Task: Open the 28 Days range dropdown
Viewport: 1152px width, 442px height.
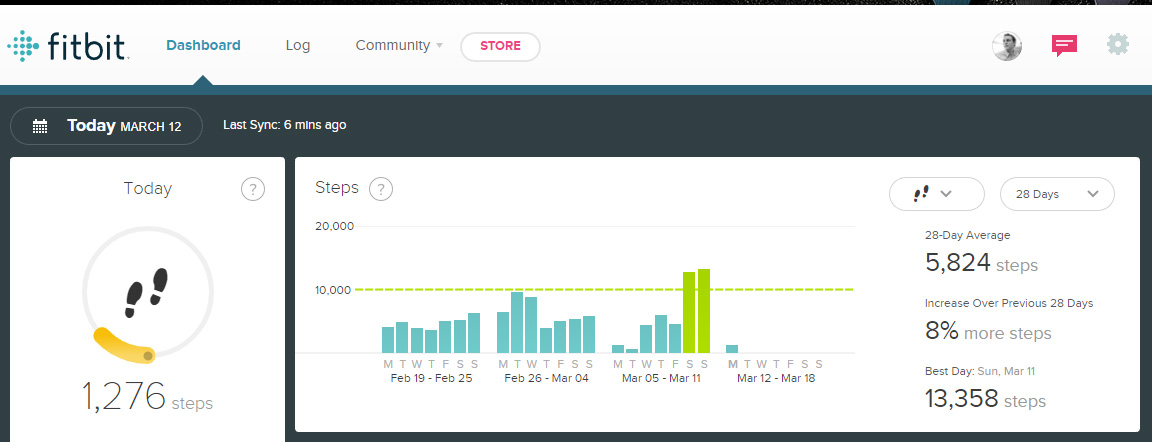Action: pyautogui.click(x=1057, y=194)
